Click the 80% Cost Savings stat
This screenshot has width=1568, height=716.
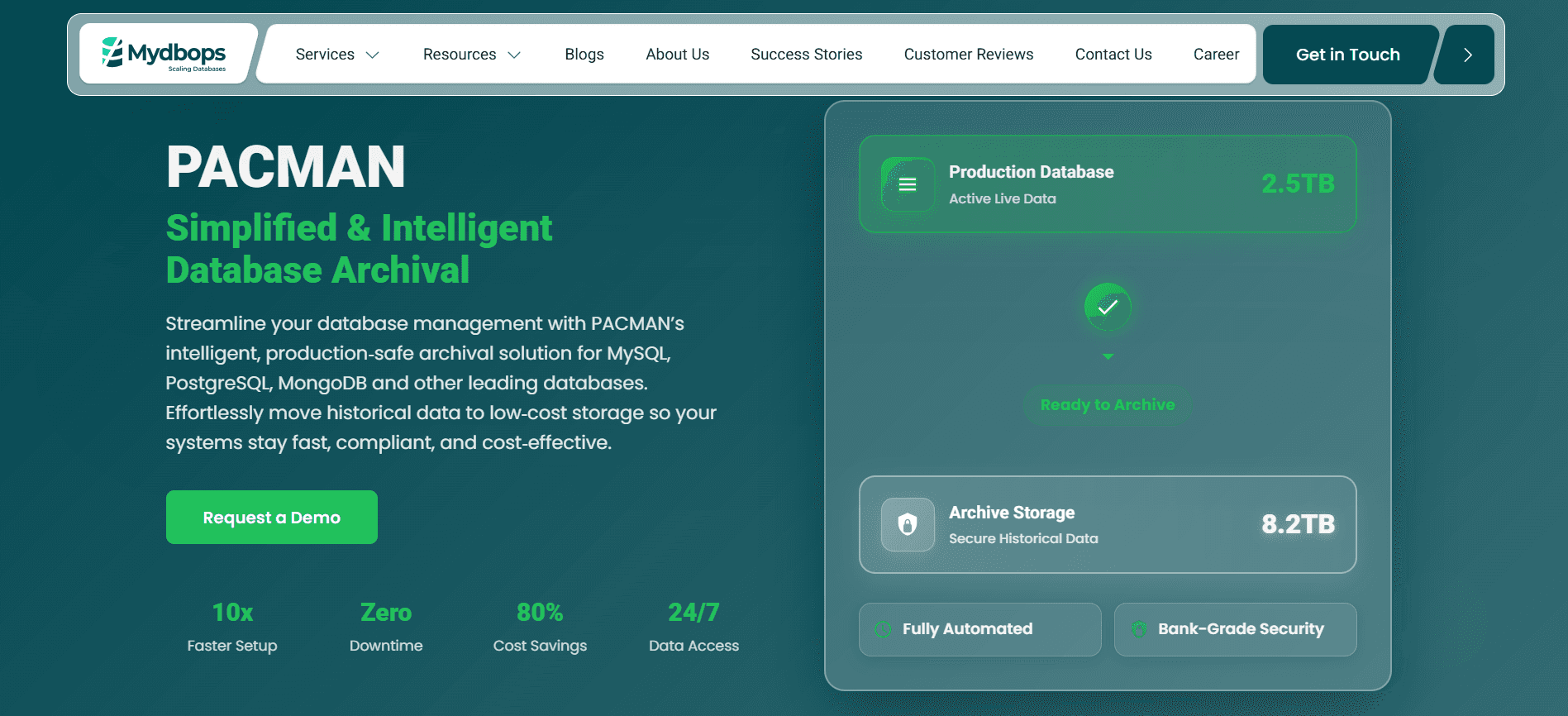[540, 627]
